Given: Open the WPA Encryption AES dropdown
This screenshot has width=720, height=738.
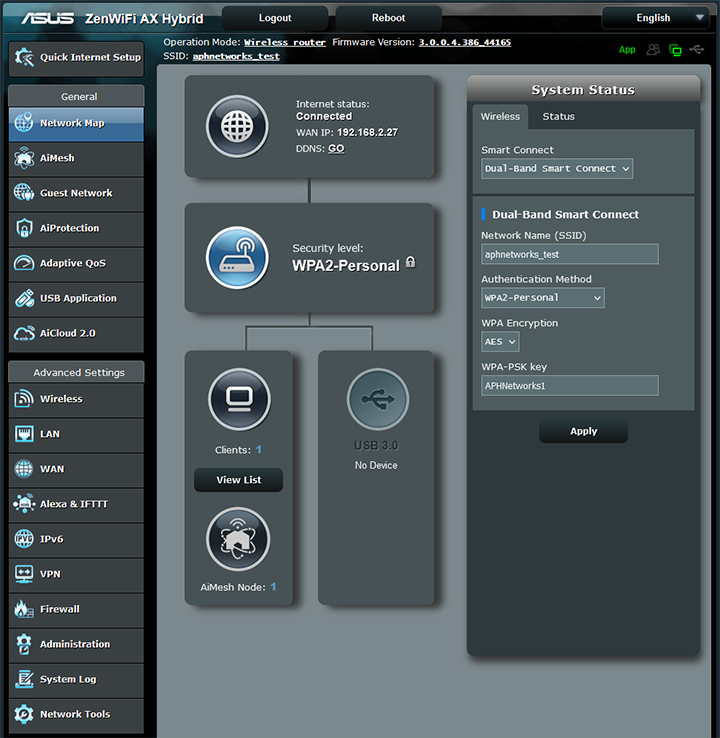Looking at the screenshot, I should [500, 342].
